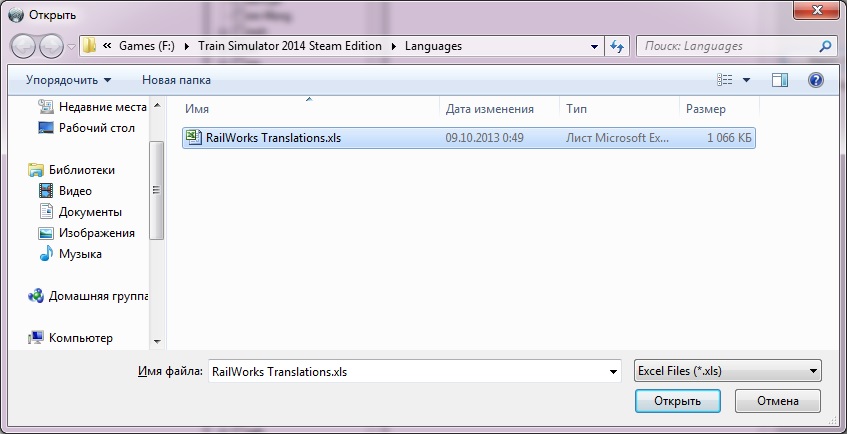Sort by the Дата изменения column header
Viewport: 847px width, 434px height.
pyautogui.click(x=489, y=109)
